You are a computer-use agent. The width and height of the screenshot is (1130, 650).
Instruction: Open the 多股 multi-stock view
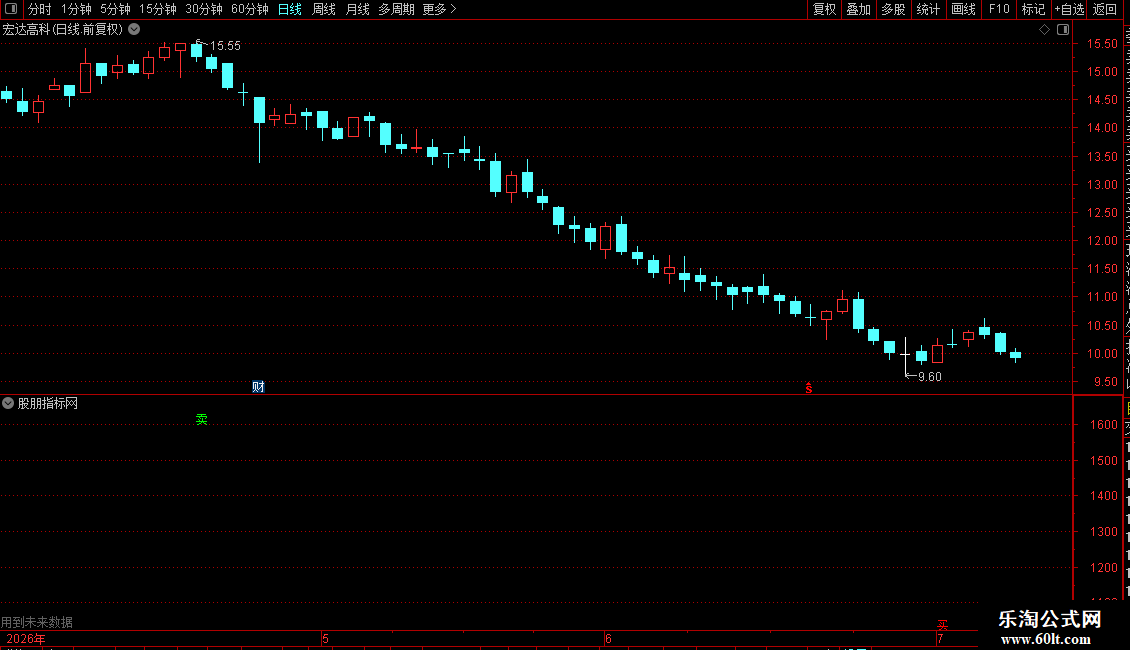tap(893, 9)
